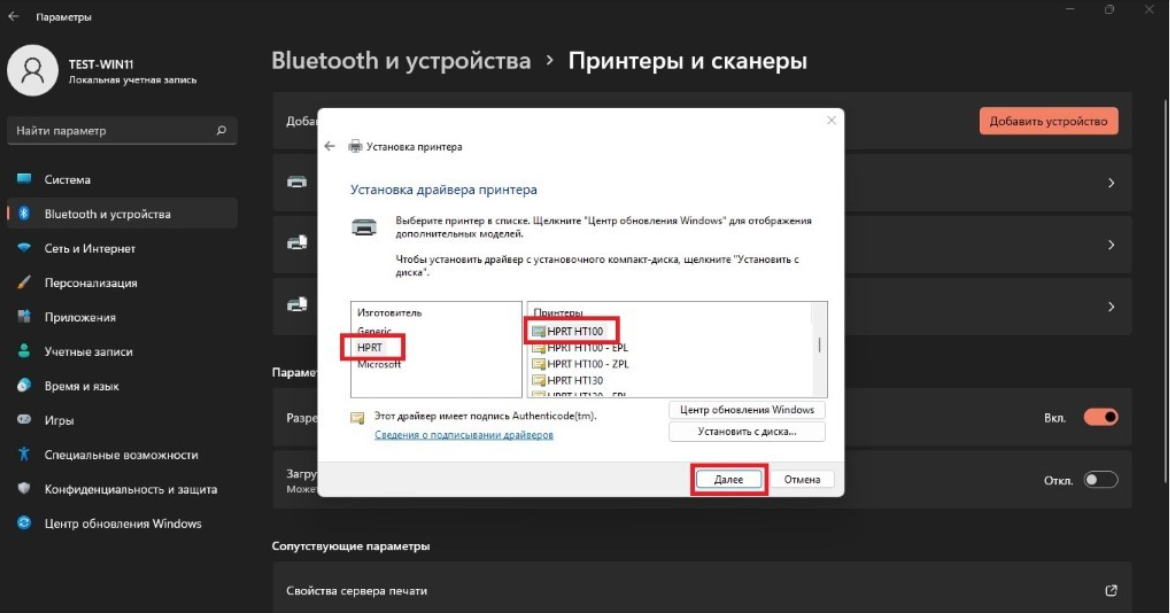Click the printer list scrollbar

point(820,346)
